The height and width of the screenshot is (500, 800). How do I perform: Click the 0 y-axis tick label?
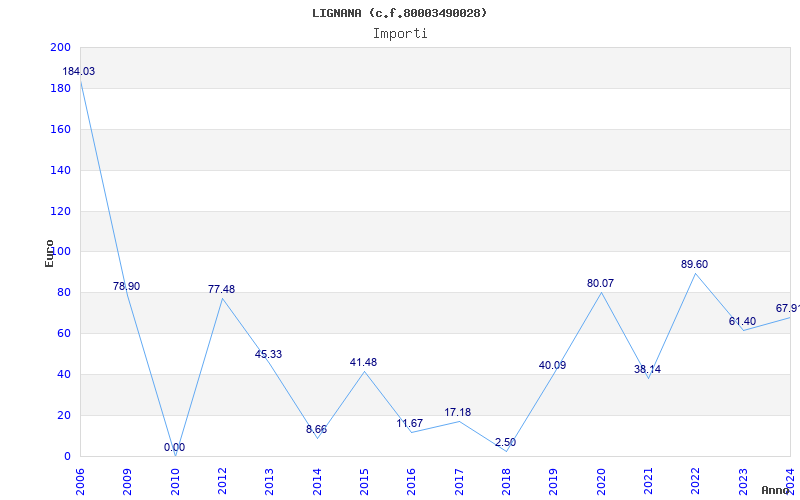pos(67,456)
